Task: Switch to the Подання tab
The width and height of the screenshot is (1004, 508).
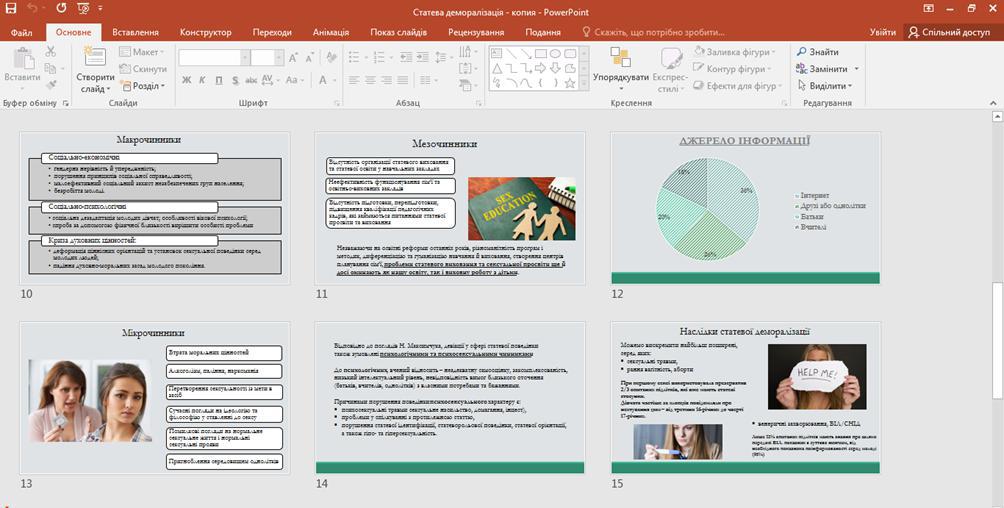Action: (543, 32)
